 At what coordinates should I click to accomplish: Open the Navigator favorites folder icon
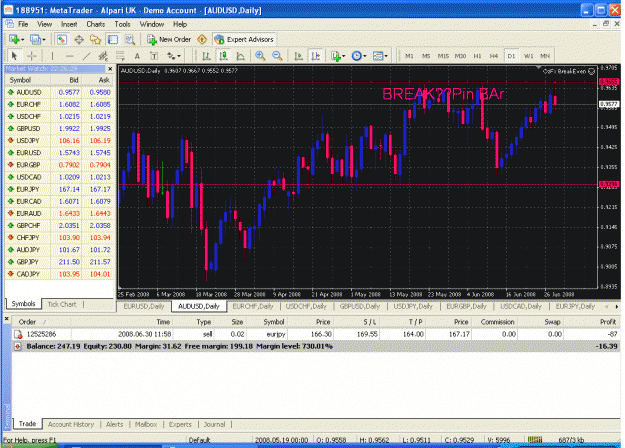tap(96, 39)
